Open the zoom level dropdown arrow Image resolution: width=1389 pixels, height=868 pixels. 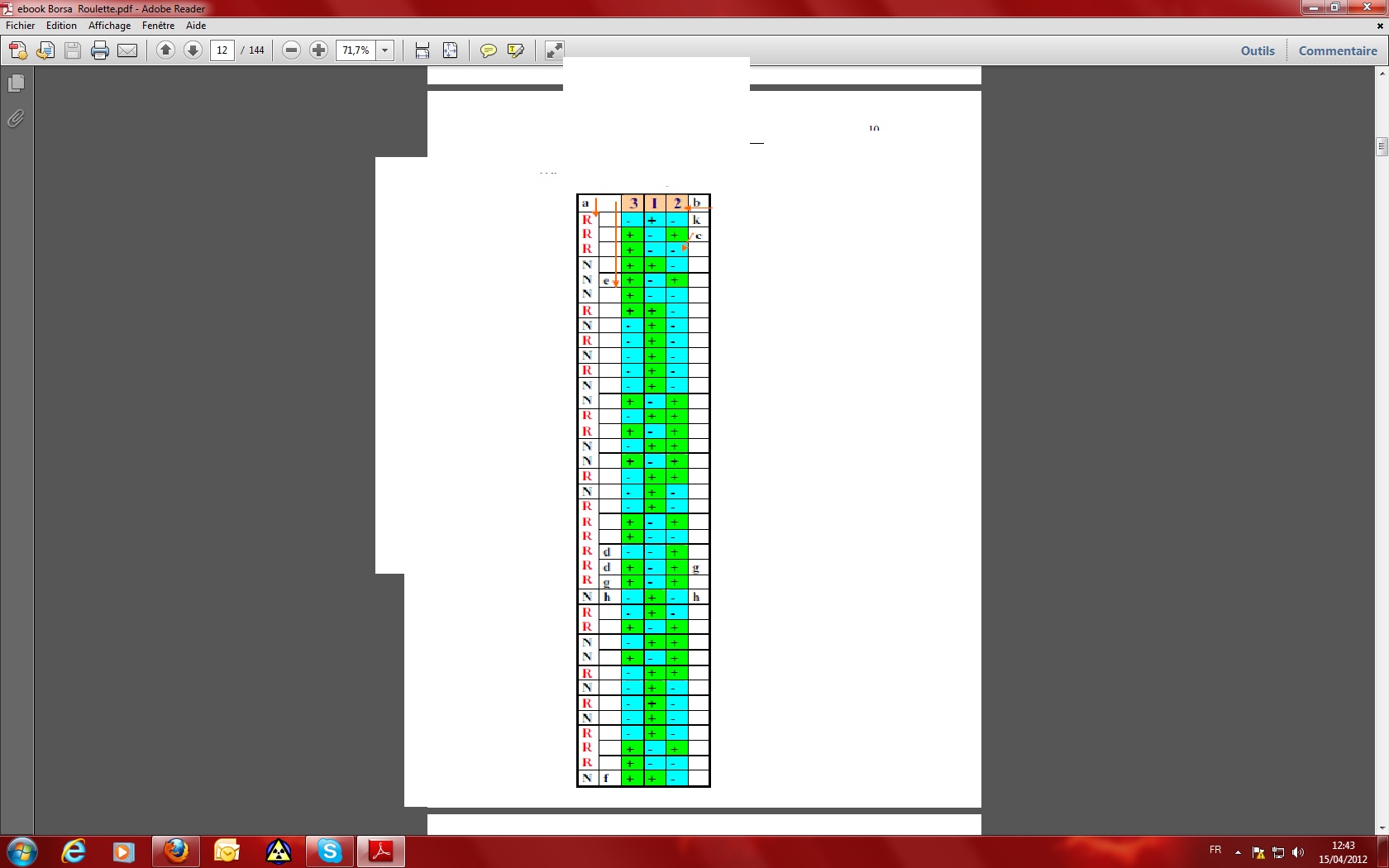[385, 50]
